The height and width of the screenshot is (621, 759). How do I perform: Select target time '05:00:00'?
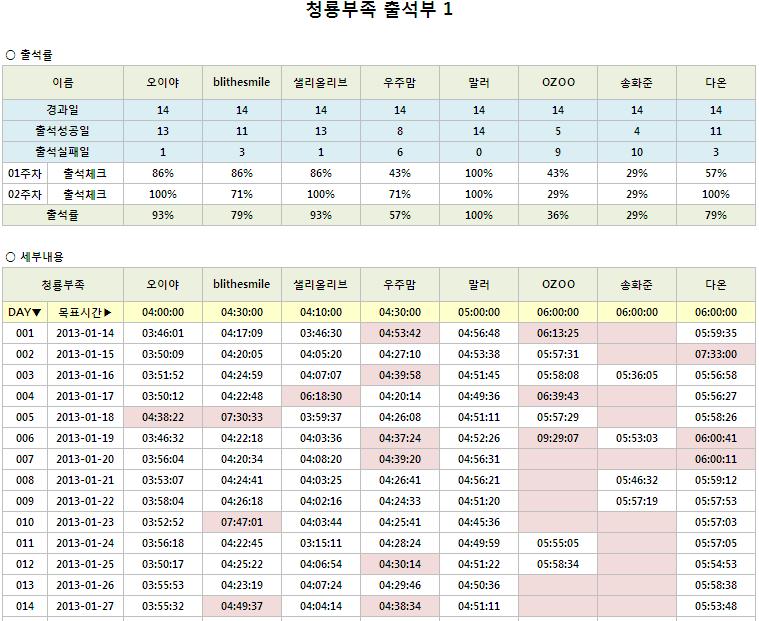tap(479, 312)
